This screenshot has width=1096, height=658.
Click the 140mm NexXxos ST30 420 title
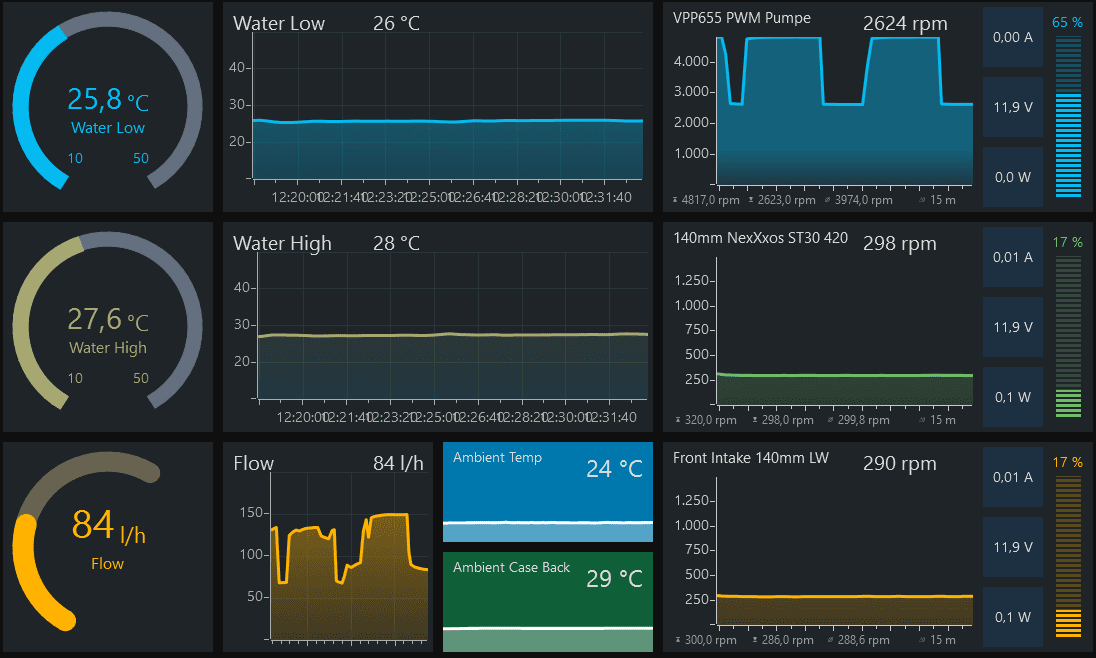coord(760,238)
